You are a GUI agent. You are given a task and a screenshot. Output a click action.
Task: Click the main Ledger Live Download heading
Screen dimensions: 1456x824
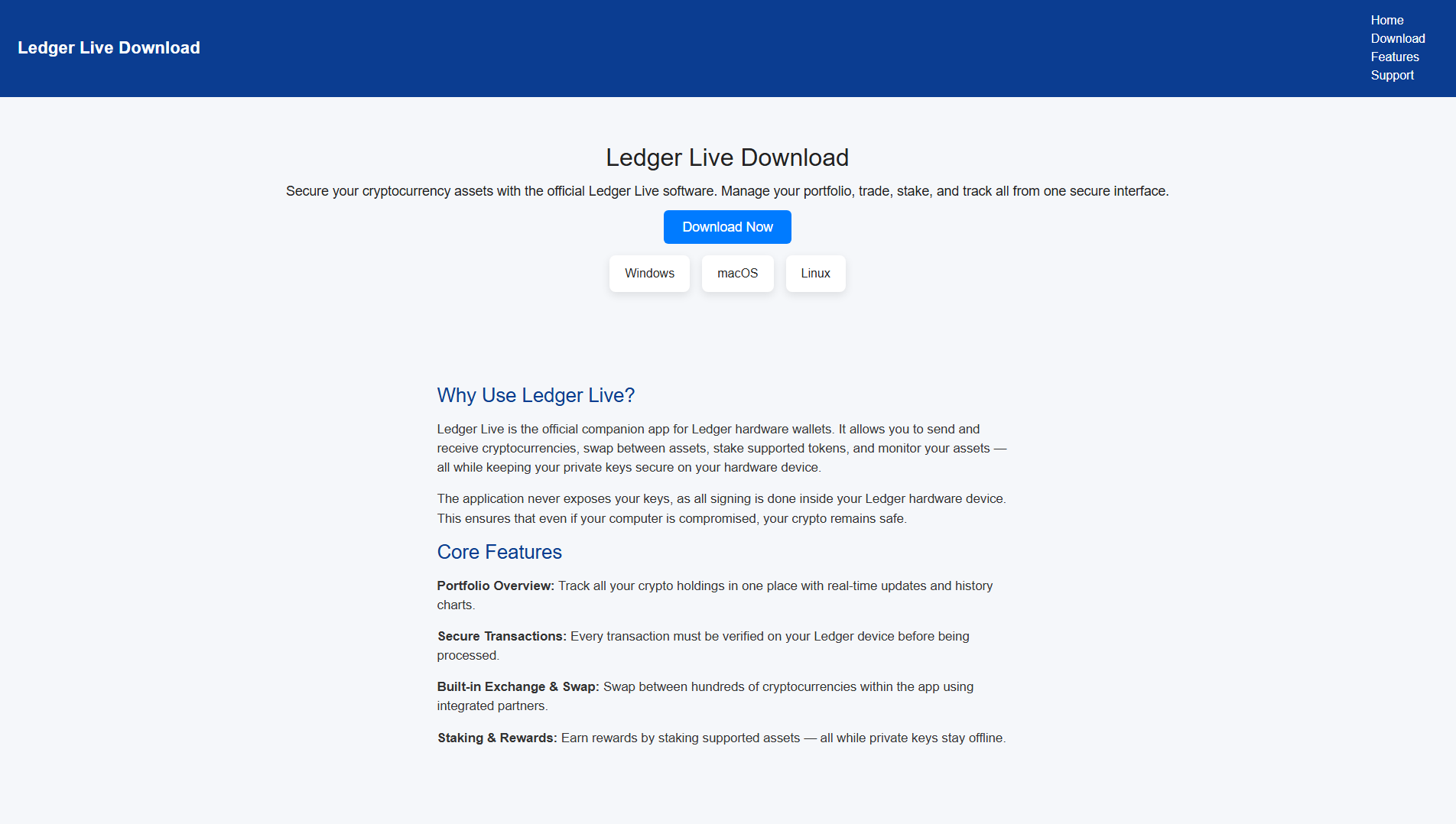pyautogui.click(x=727, y=157)
